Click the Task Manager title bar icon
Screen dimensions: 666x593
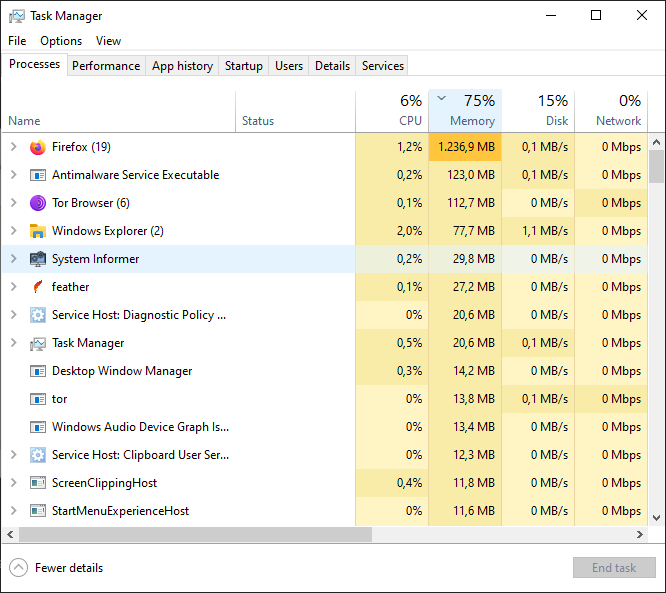click(17, 16)
